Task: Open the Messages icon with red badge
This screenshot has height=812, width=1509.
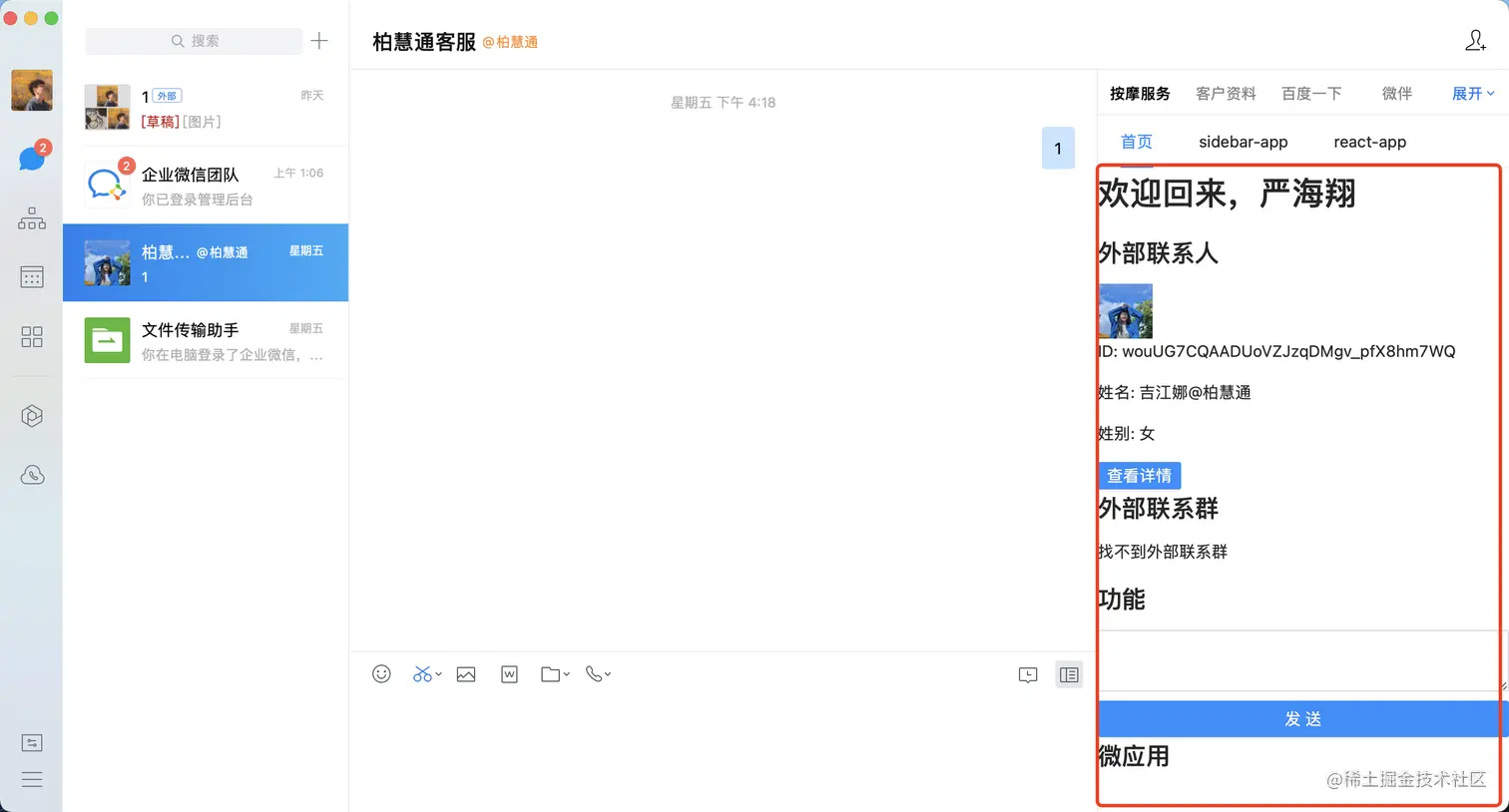Action: click(x=32, y=158)
